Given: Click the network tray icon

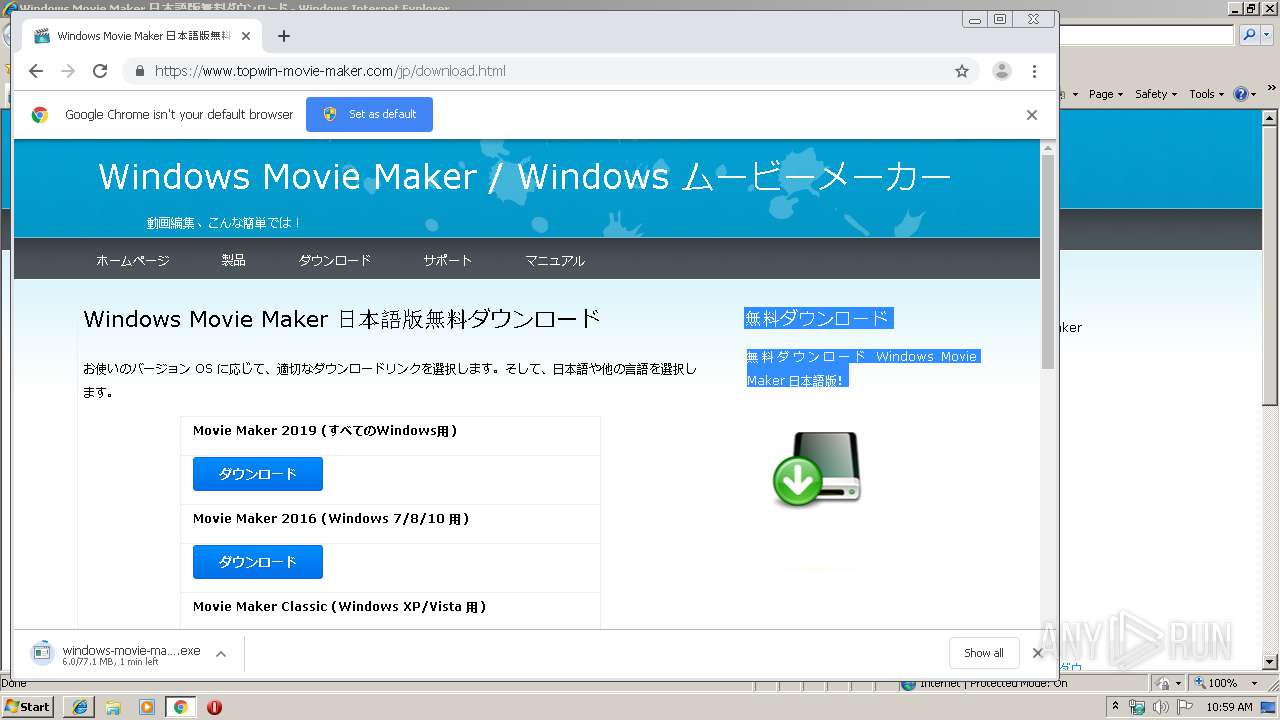Looking at the screenshot, I should coord(1137,707).
